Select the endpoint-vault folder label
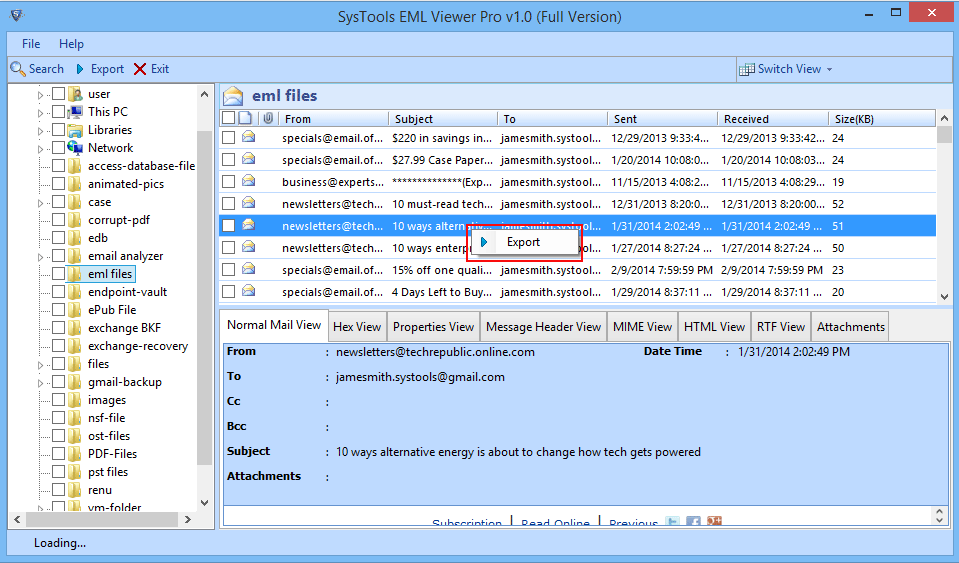This screenshot has width=959, height=563. click(127, 292)
